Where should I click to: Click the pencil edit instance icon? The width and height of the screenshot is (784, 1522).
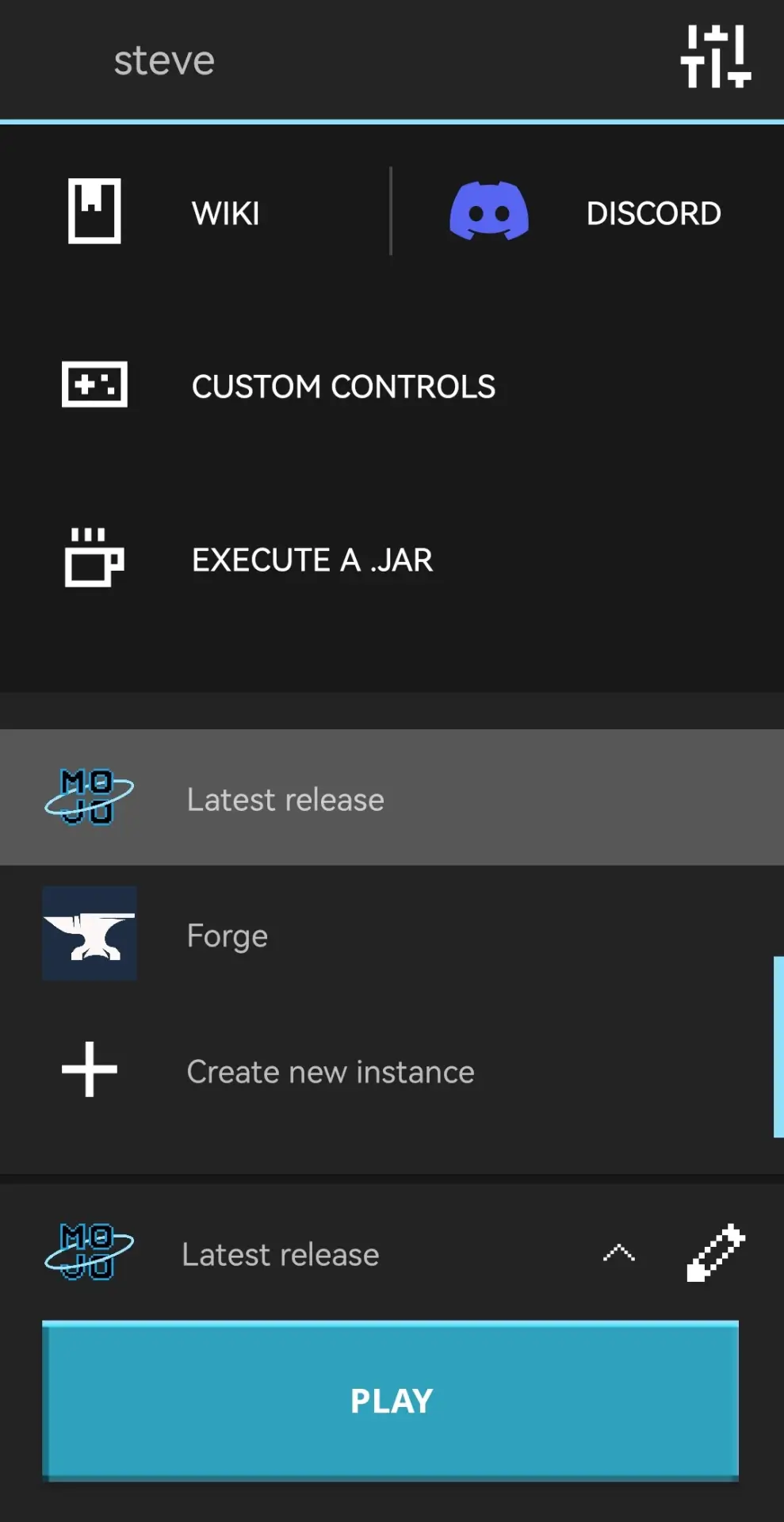[715, 1252]
